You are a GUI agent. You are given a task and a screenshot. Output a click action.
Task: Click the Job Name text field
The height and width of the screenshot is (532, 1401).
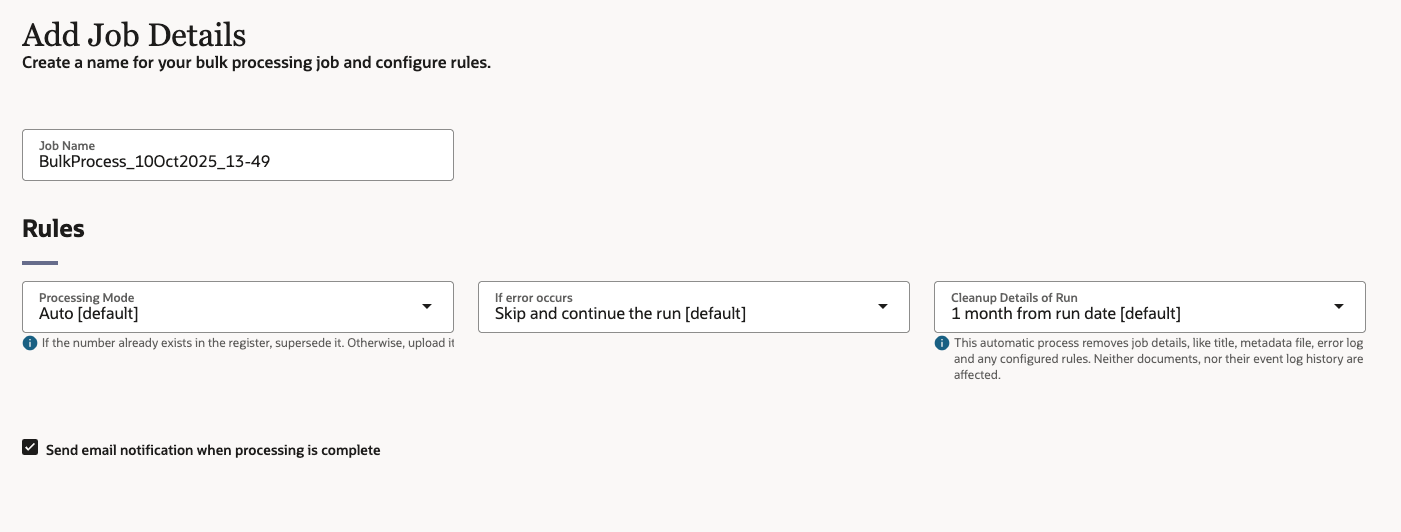coord(237,161)
